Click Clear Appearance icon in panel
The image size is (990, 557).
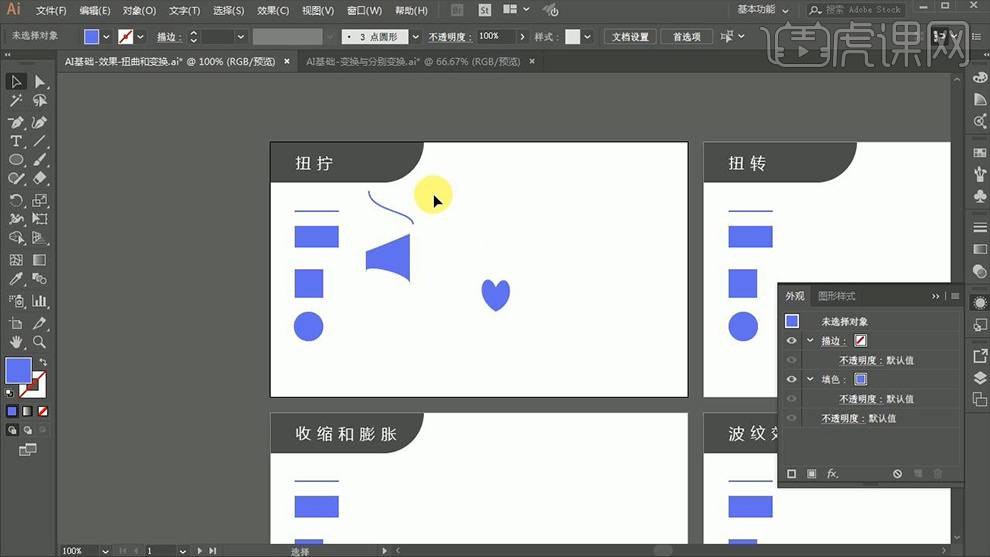point(897,473)
